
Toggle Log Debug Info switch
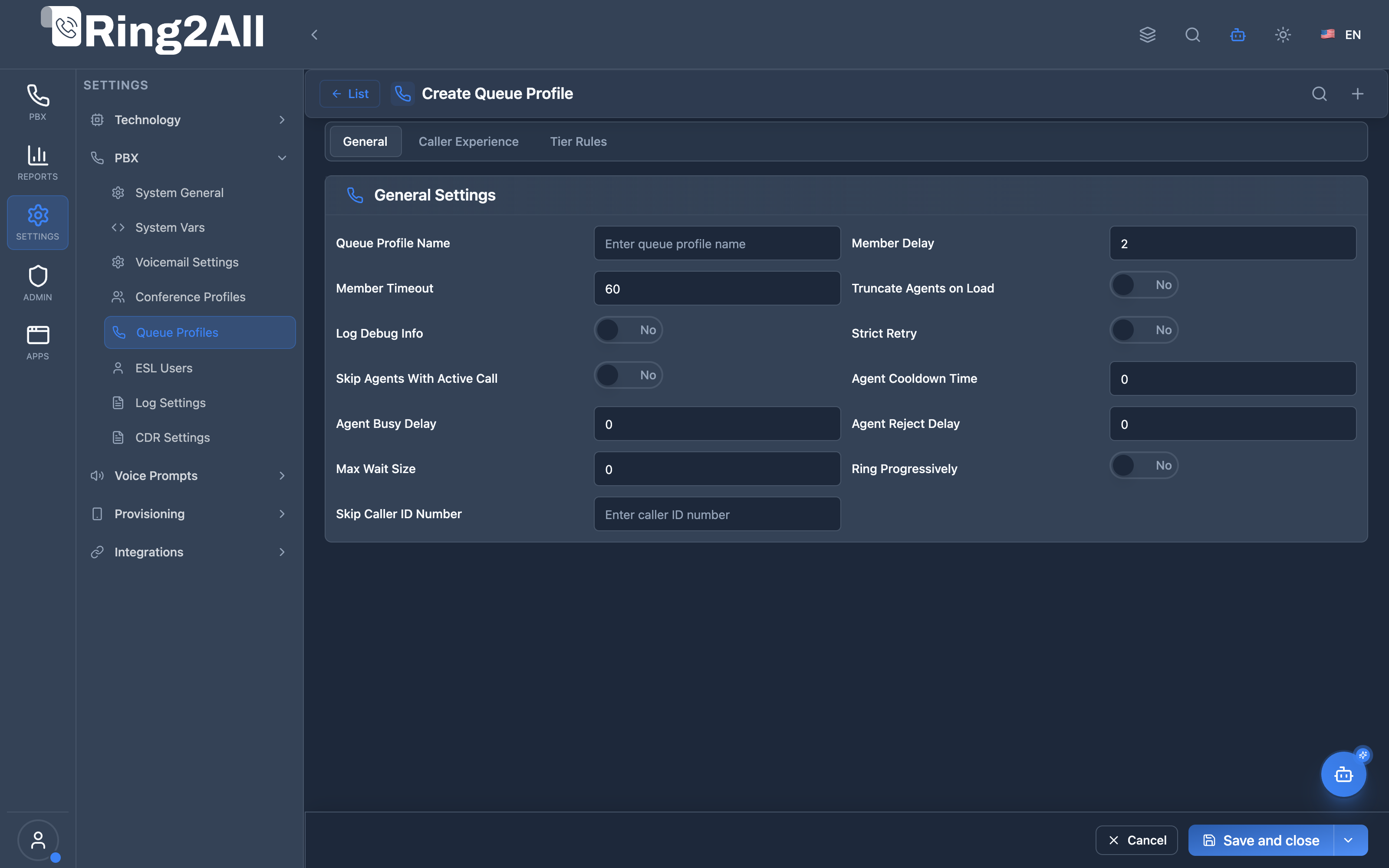(629, 330)
